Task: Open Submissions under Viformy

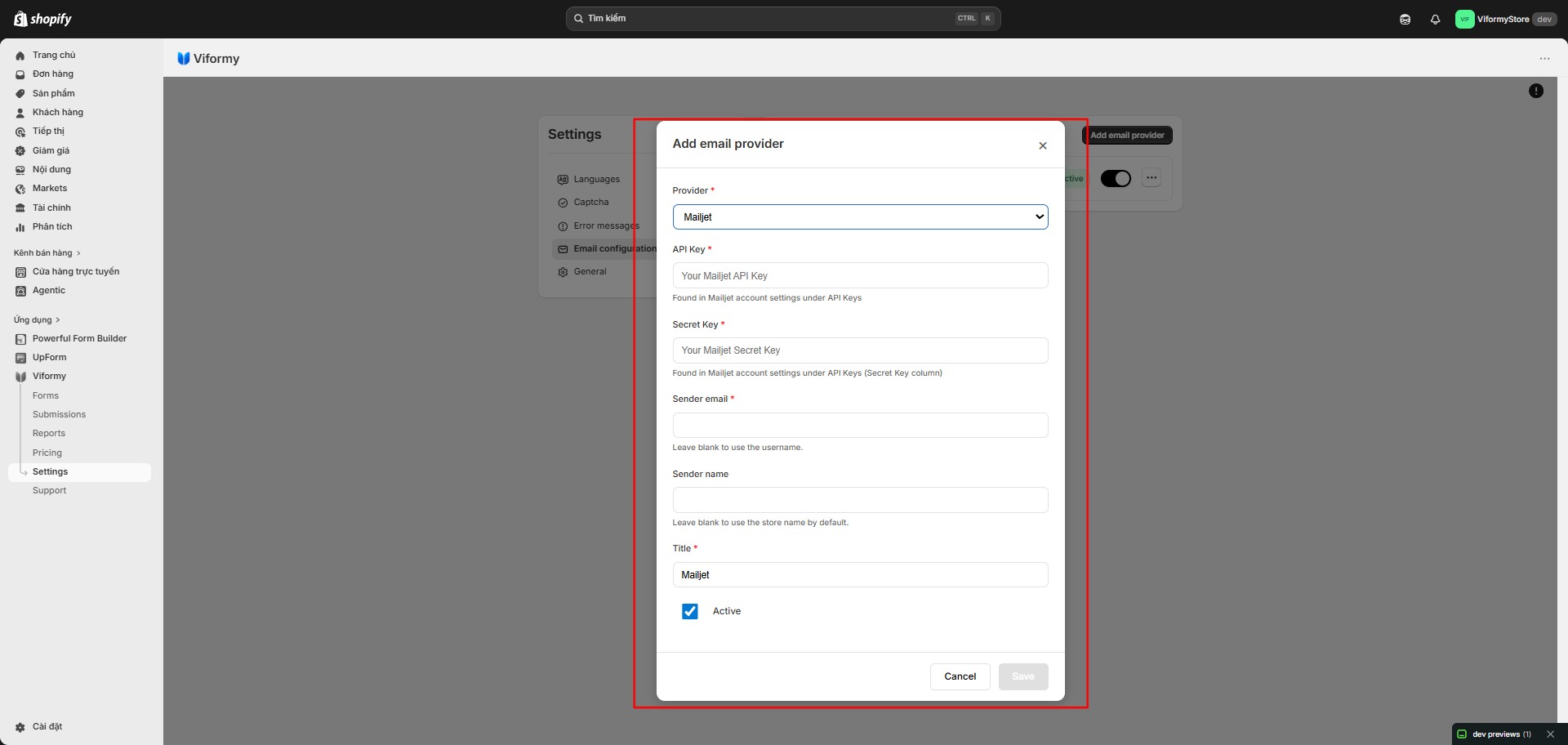Action: (59, 414)
